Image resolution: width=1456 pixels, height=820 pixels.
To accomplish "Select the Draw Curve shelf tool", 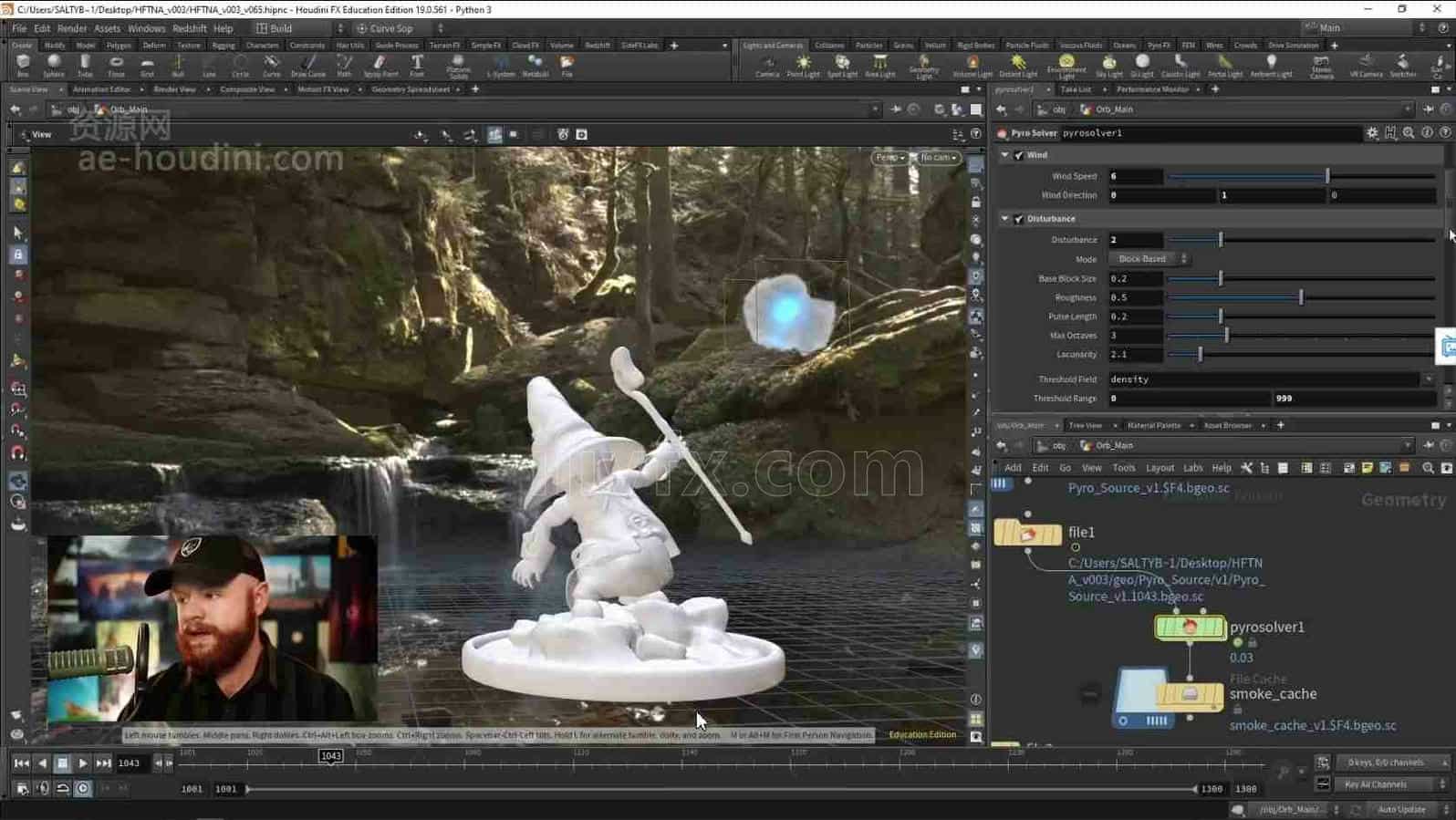I will tap(308, 65).
